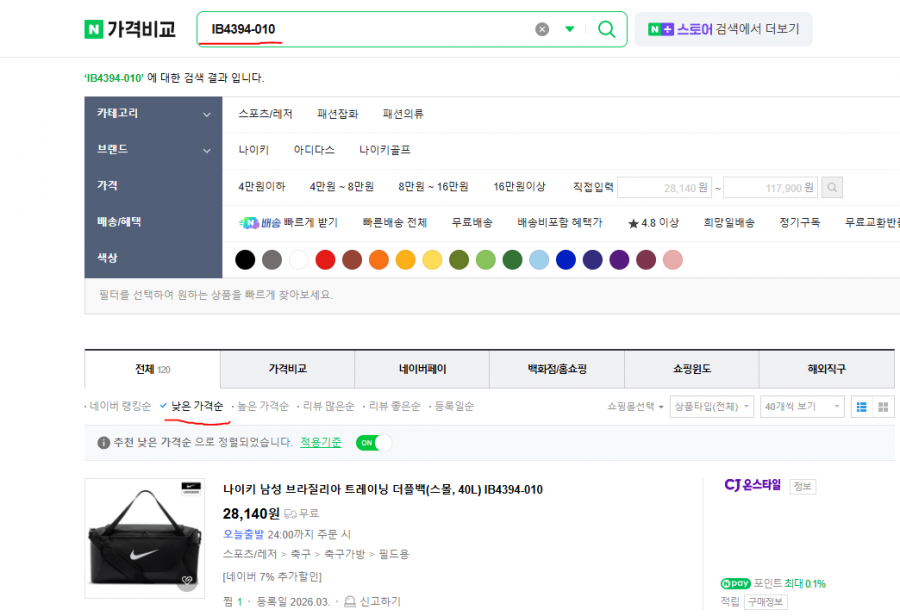This screenshot has width=900, height=616.
Task: Click maximum price input 117,900 원
Action: (770, 188)
